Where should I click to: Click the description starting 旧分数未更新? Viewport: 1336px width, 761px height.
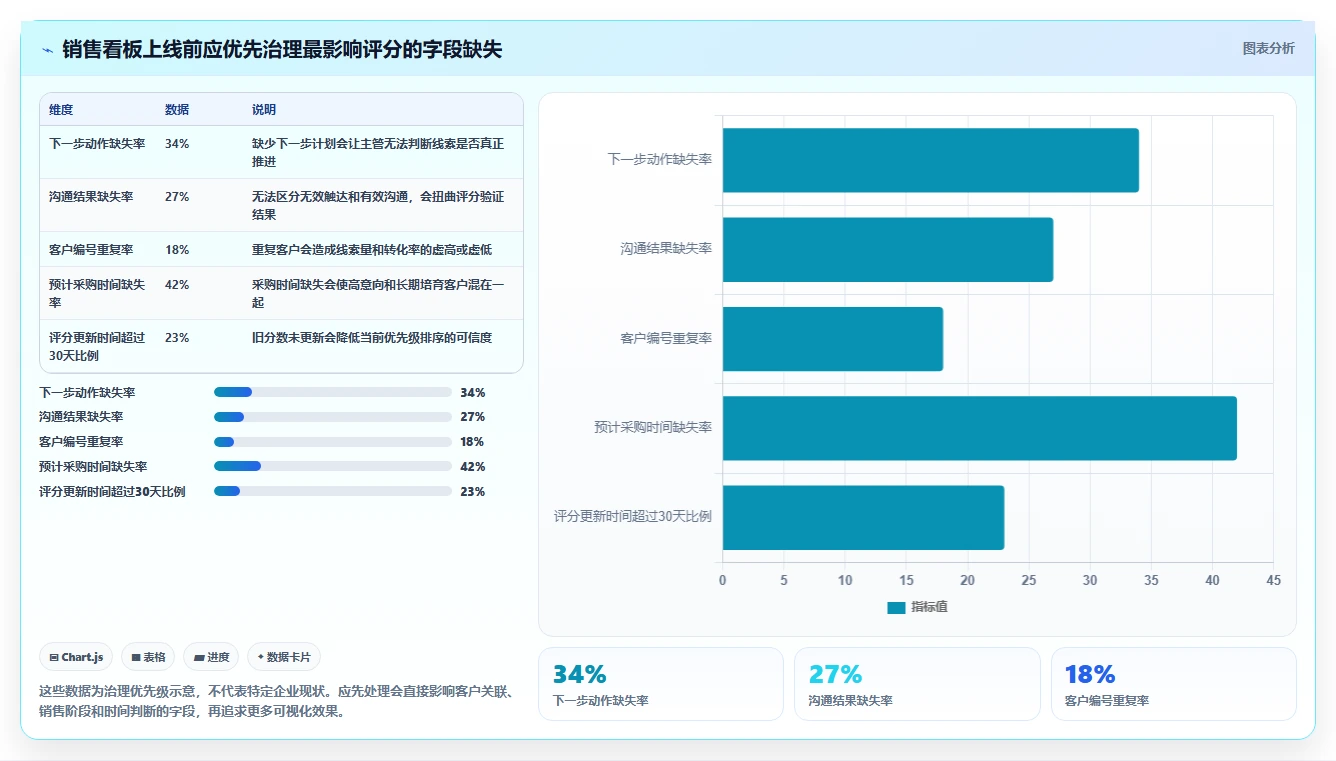tap(372, 338)
